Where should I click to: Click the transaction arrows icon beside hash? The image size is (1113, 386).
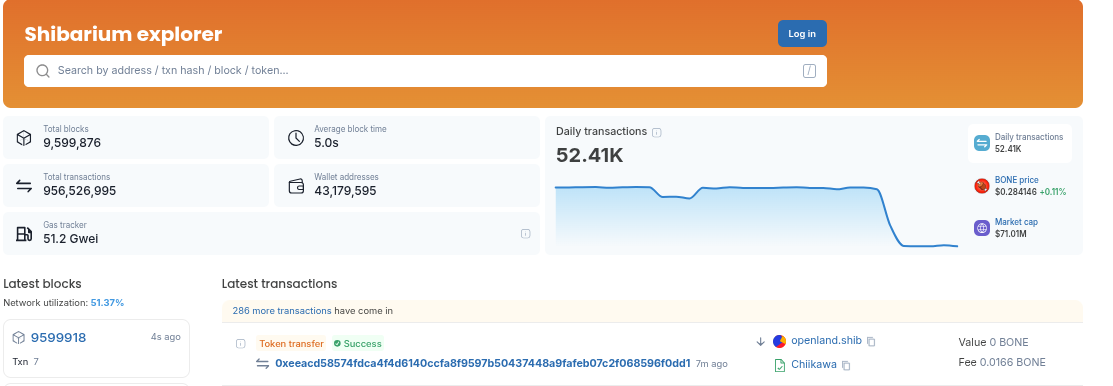click(263, 363)
